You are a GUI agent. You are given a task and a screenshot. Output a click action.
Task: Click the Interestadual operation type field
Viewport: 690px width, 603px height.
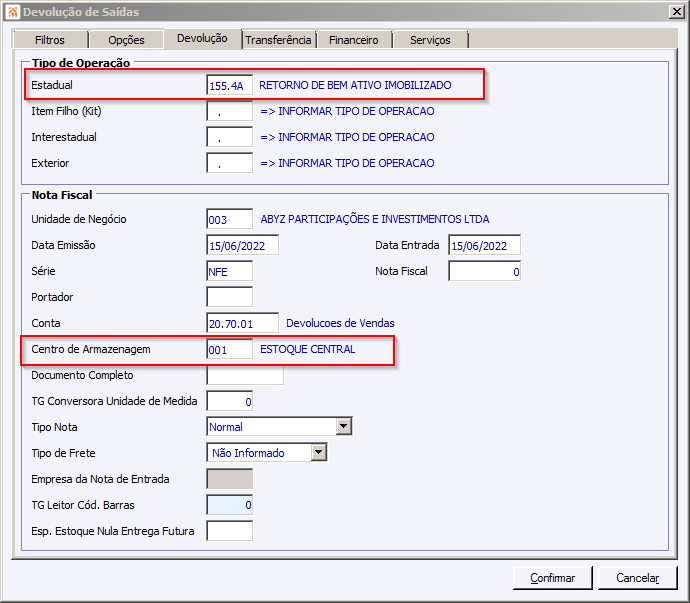pyautogui.click(x=230, y=137)
